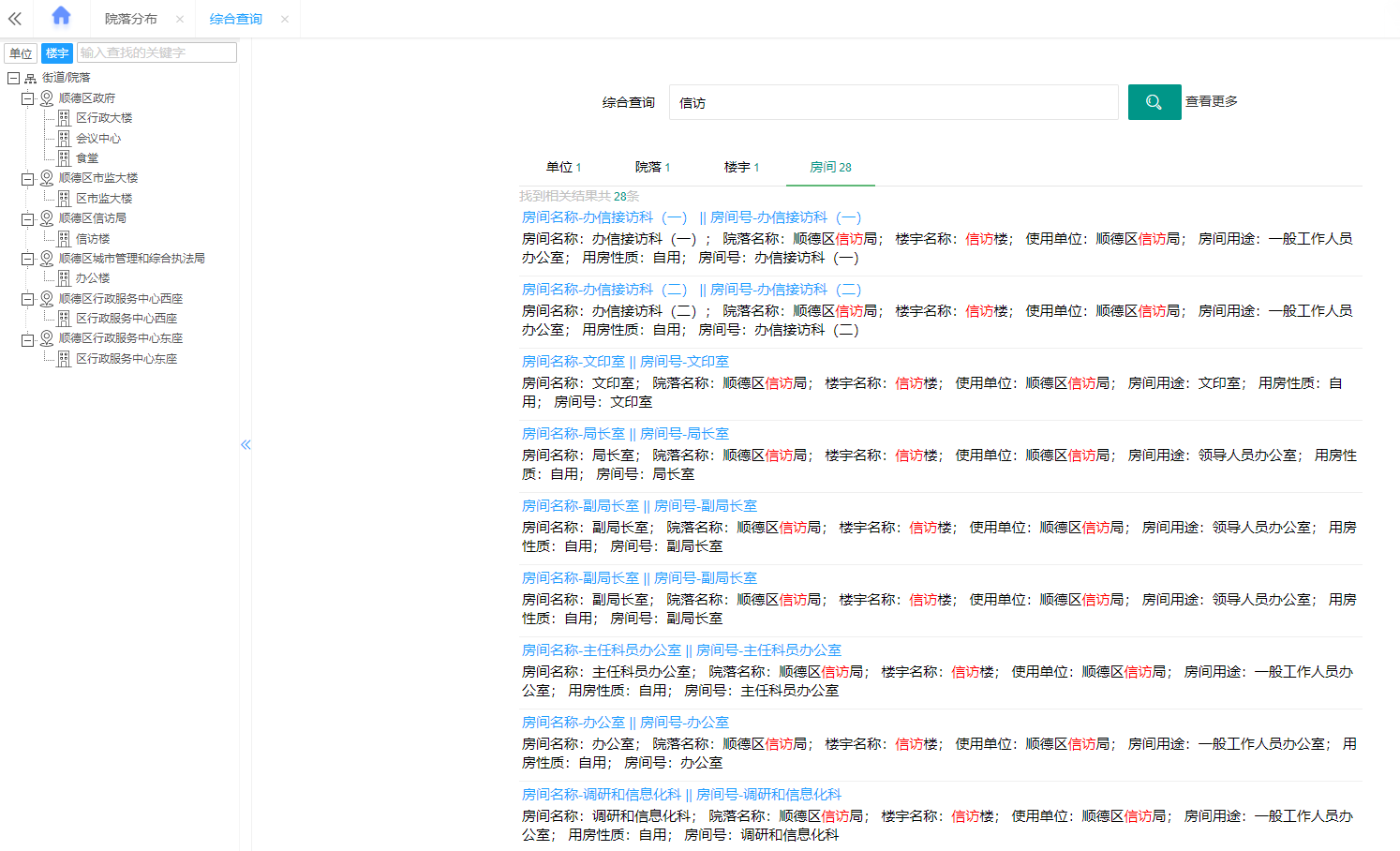This screenshot has width=1400, height=851.
Task: Collapse the left panel with the blue chevron
Action: click(246, 444)
